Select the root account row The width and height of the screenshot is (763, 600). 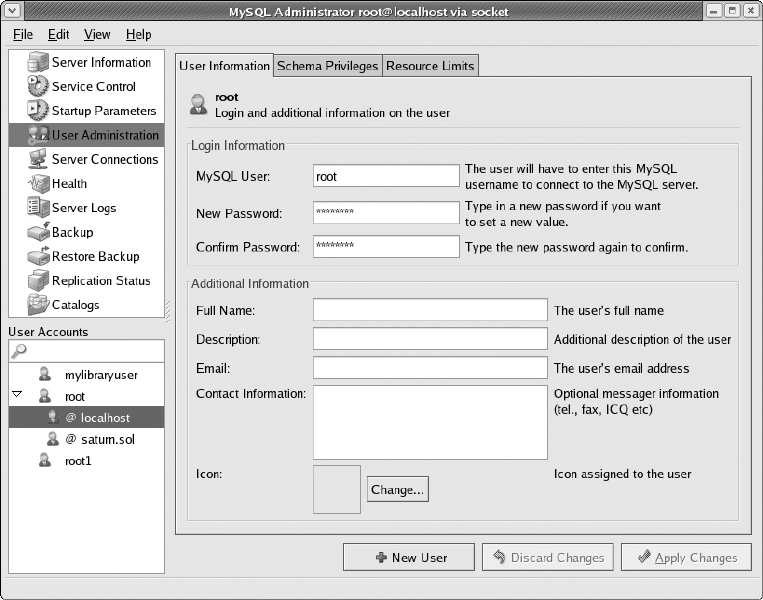[87, 396]
